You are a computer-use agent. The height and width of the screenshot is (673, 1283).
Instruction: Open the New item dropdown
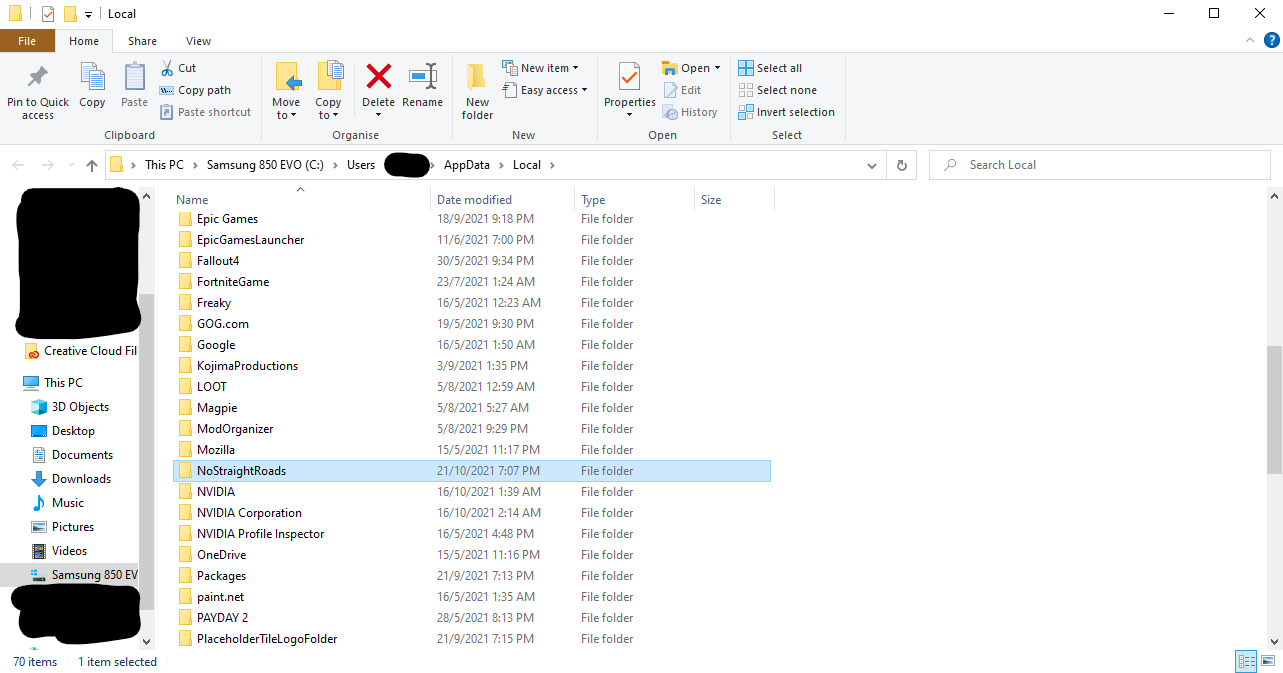[x=540, y=68]
